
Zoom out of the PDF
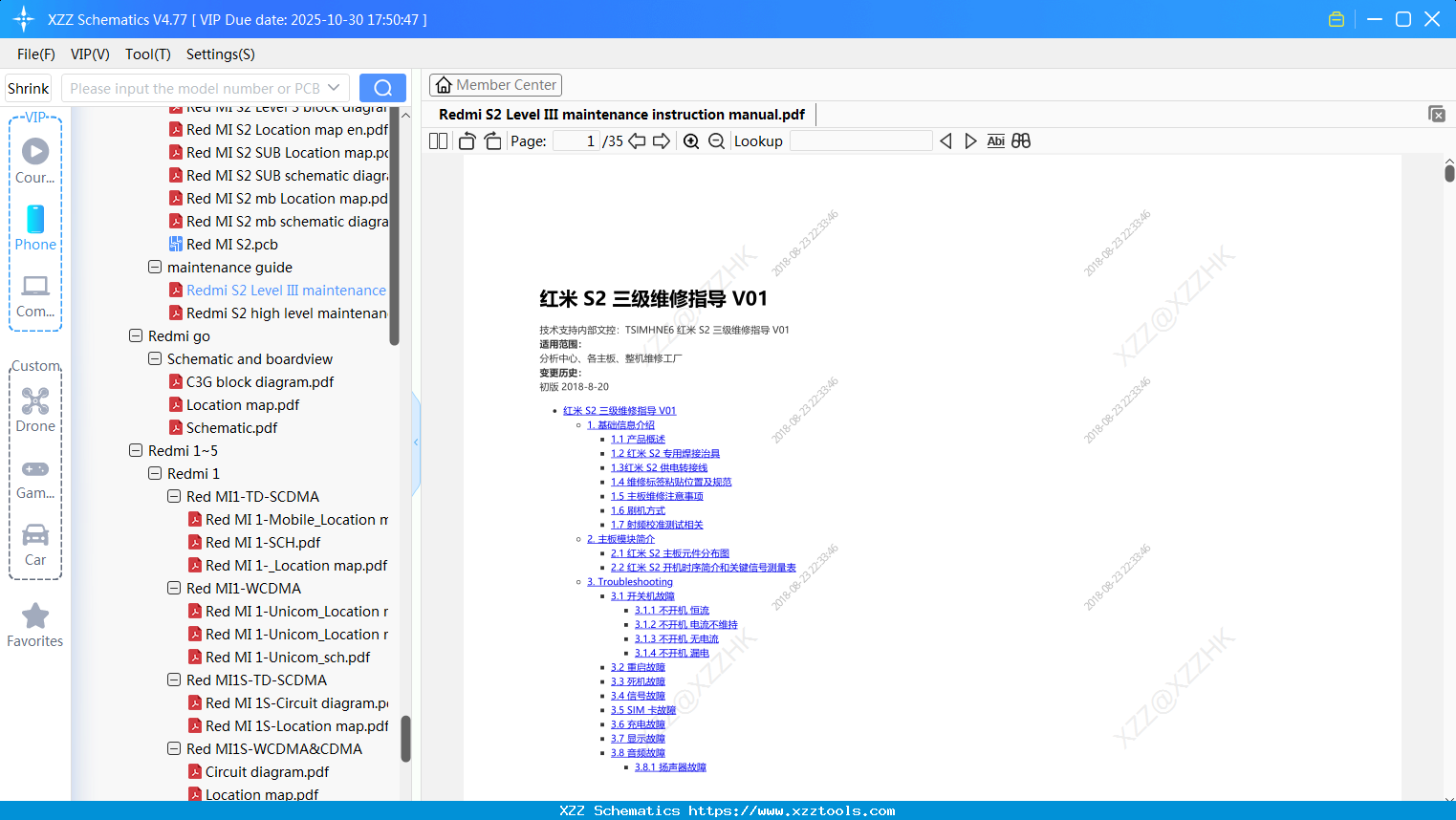(x=716, y=141)
